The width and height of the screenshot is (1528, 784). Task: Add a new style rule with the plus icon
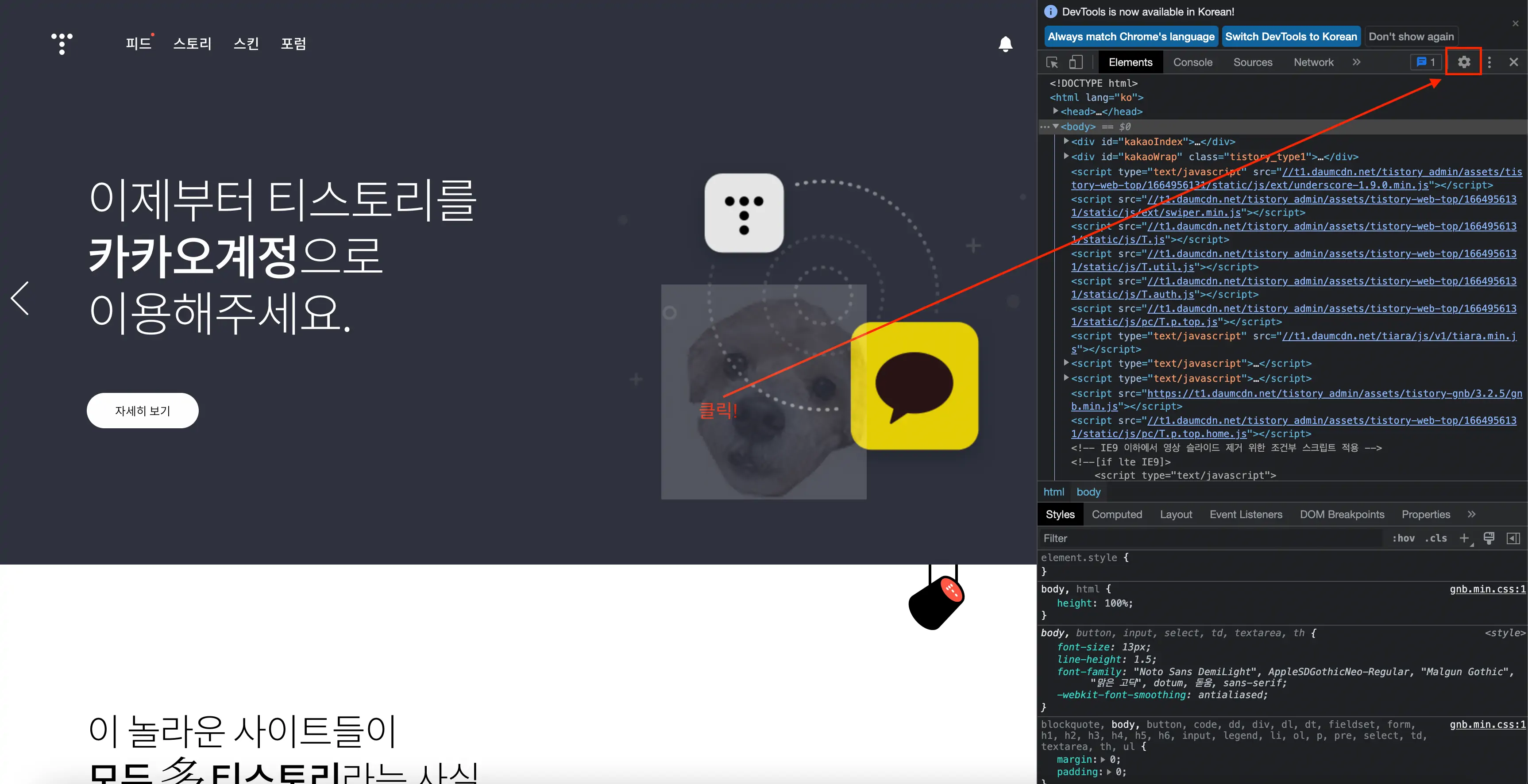[1464, 538]
